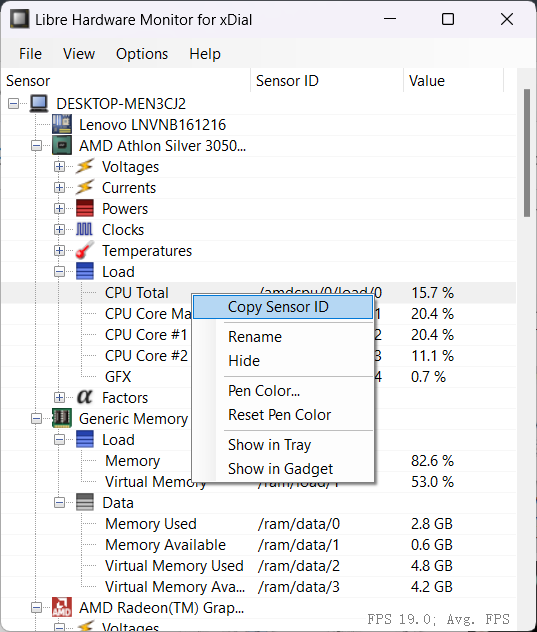
Task: Open the File menu
Action: [x=30, y=54]
